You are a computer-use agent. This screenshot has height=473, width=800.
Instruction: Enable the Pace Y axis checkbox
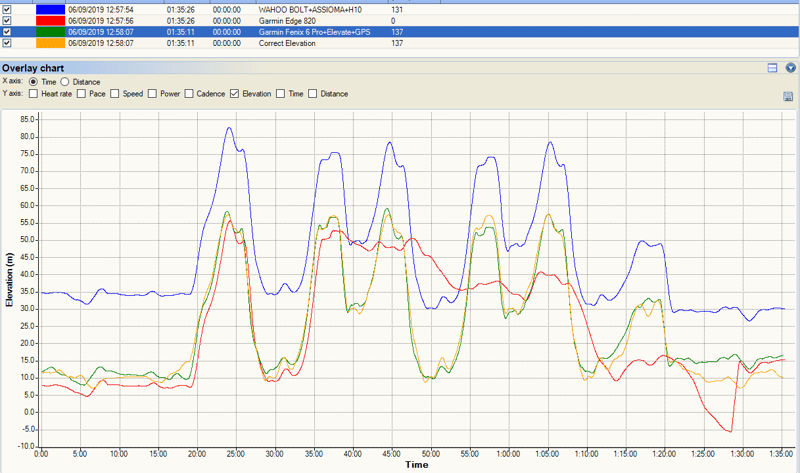click(x=82, y=94)
